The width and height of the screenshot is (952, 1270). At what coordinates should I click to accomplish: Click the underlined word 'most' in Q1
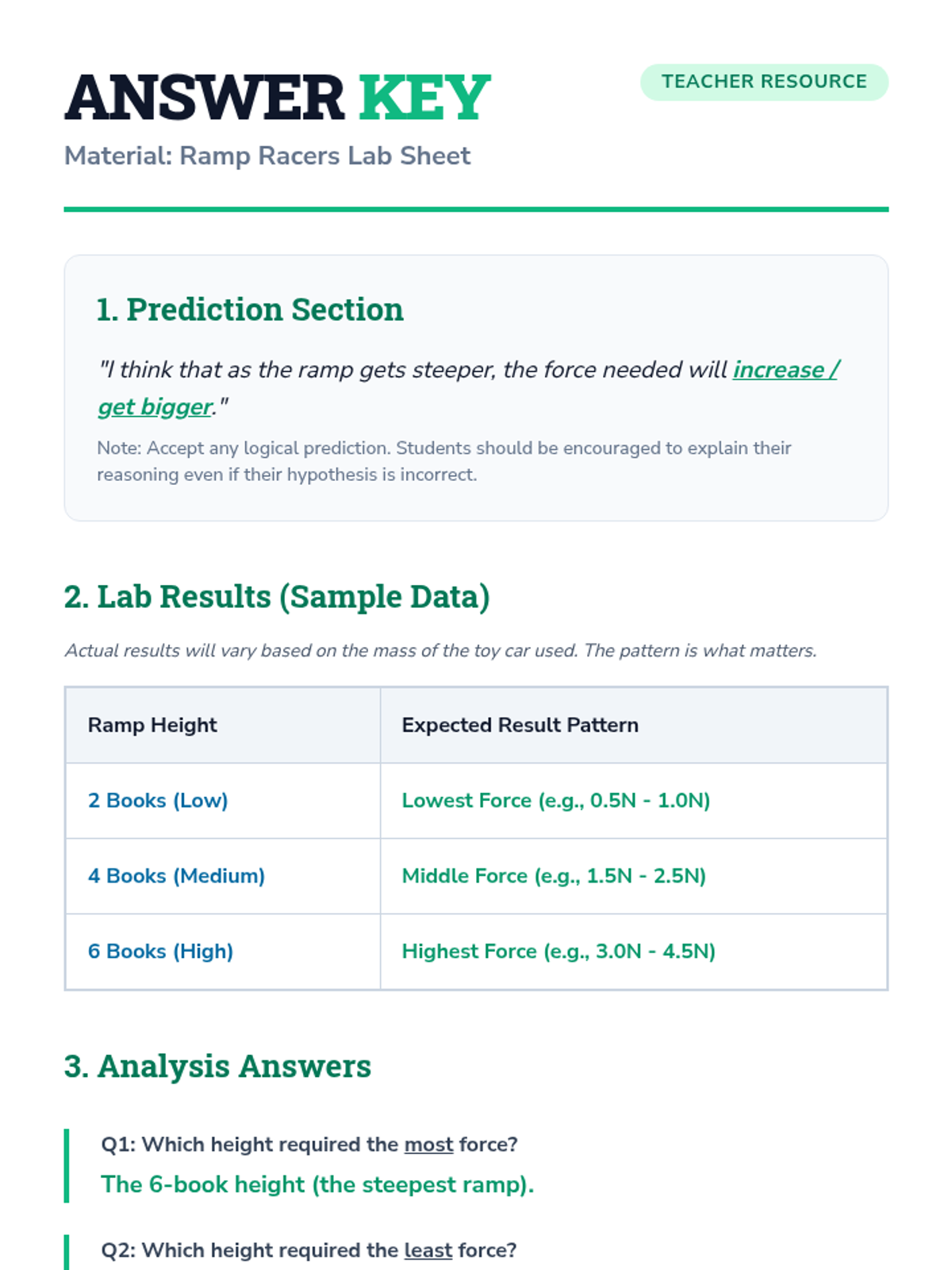[x=428, y=1145]
